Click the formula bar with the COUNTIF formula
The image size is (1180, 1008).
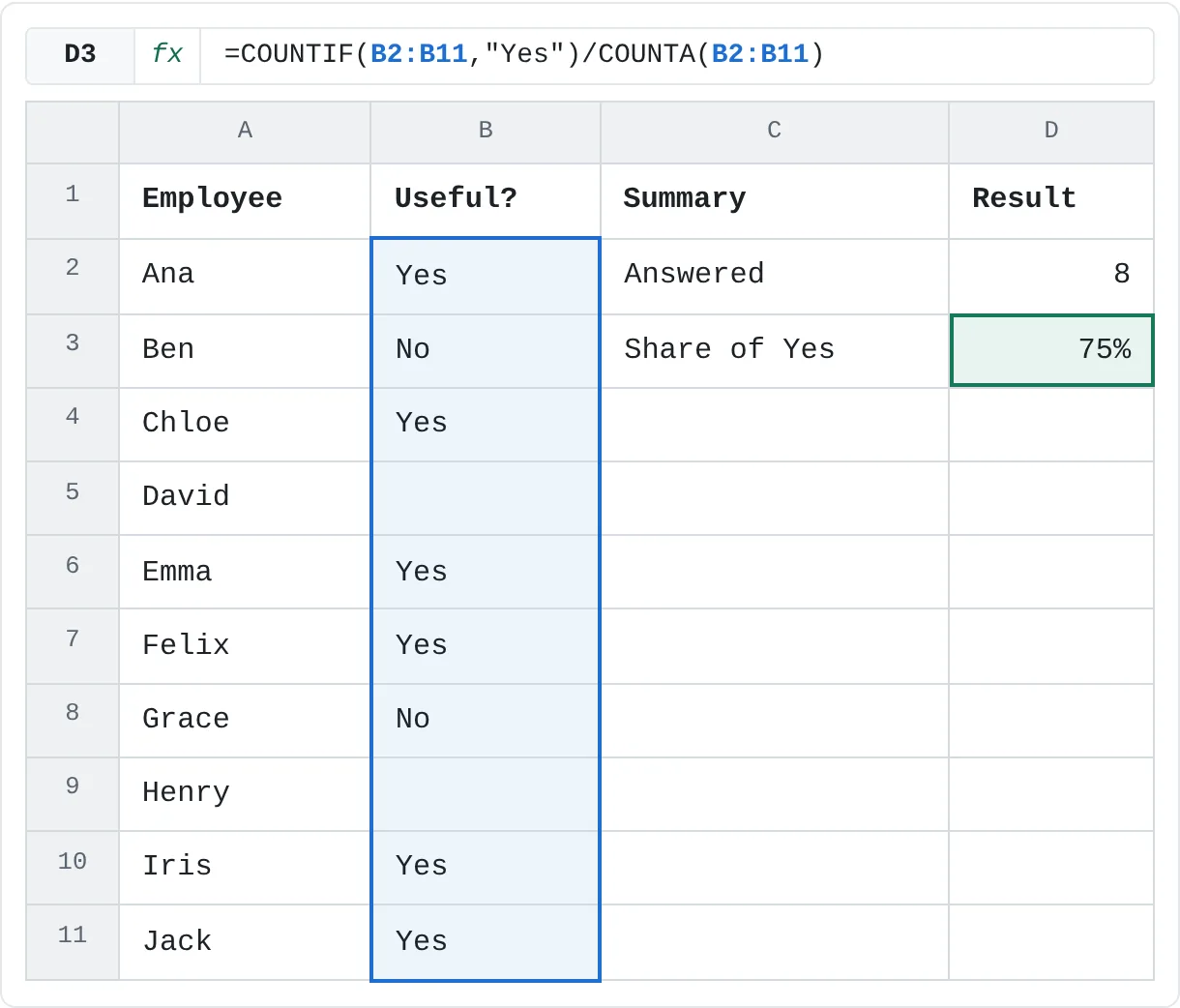(676, 54)
